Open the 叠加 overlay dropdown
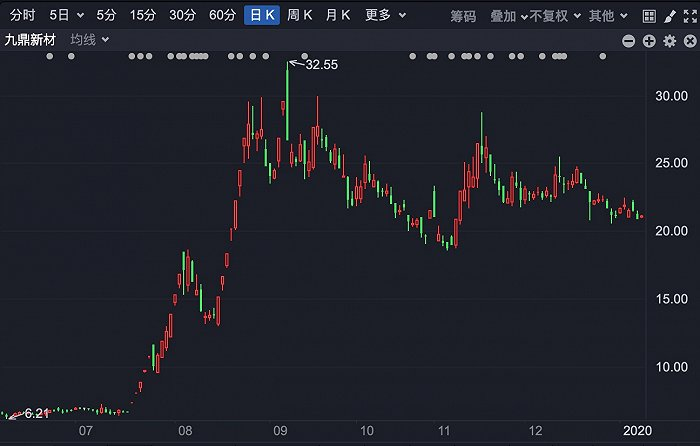 [509, 17]
